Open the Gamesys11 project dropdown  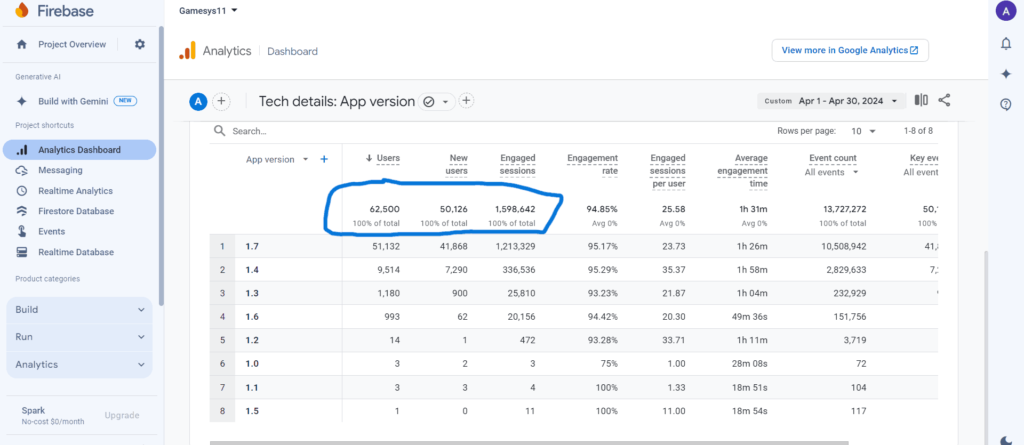coord(210,11)
